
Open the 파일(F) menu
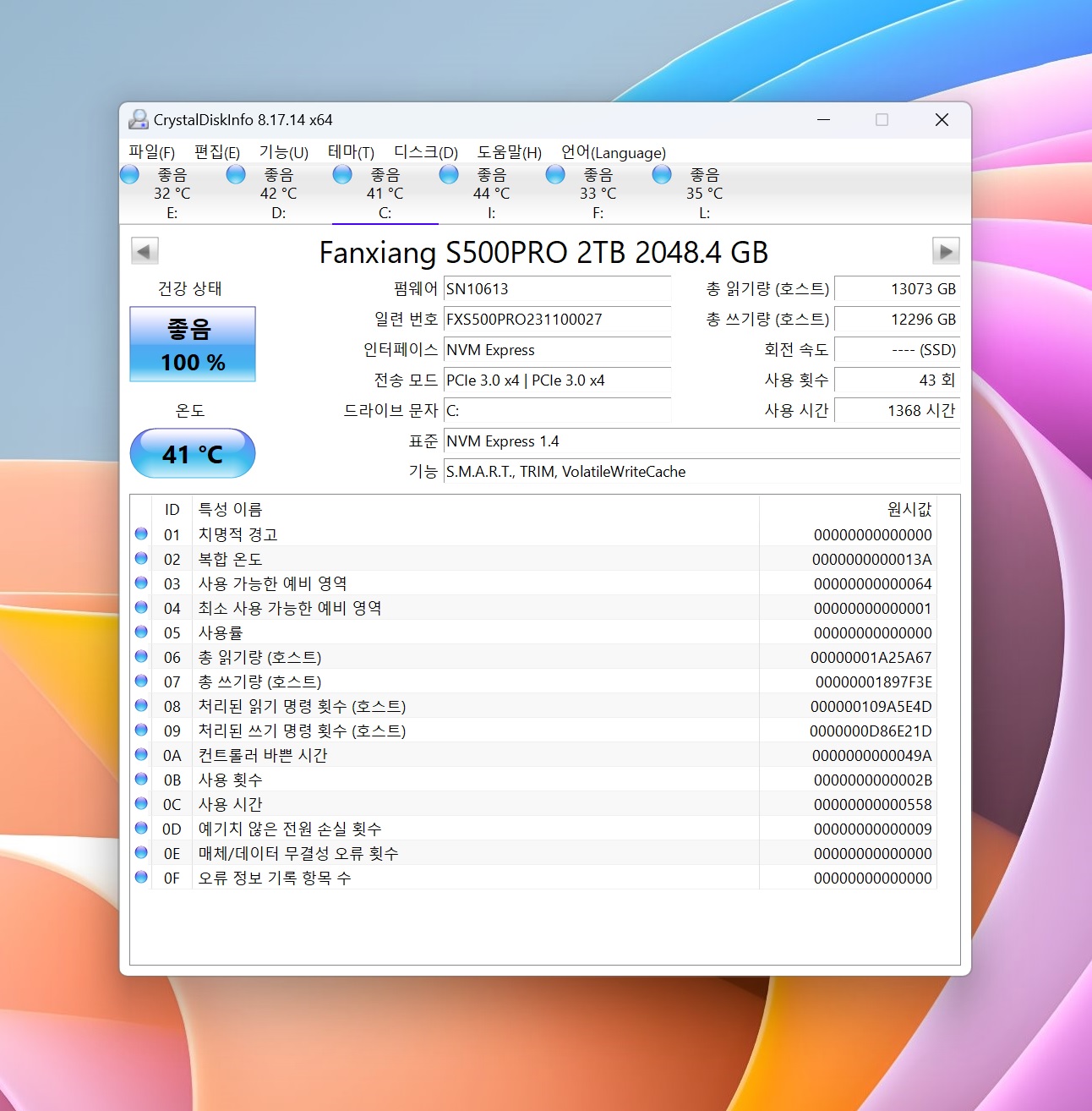pos(152,152)
